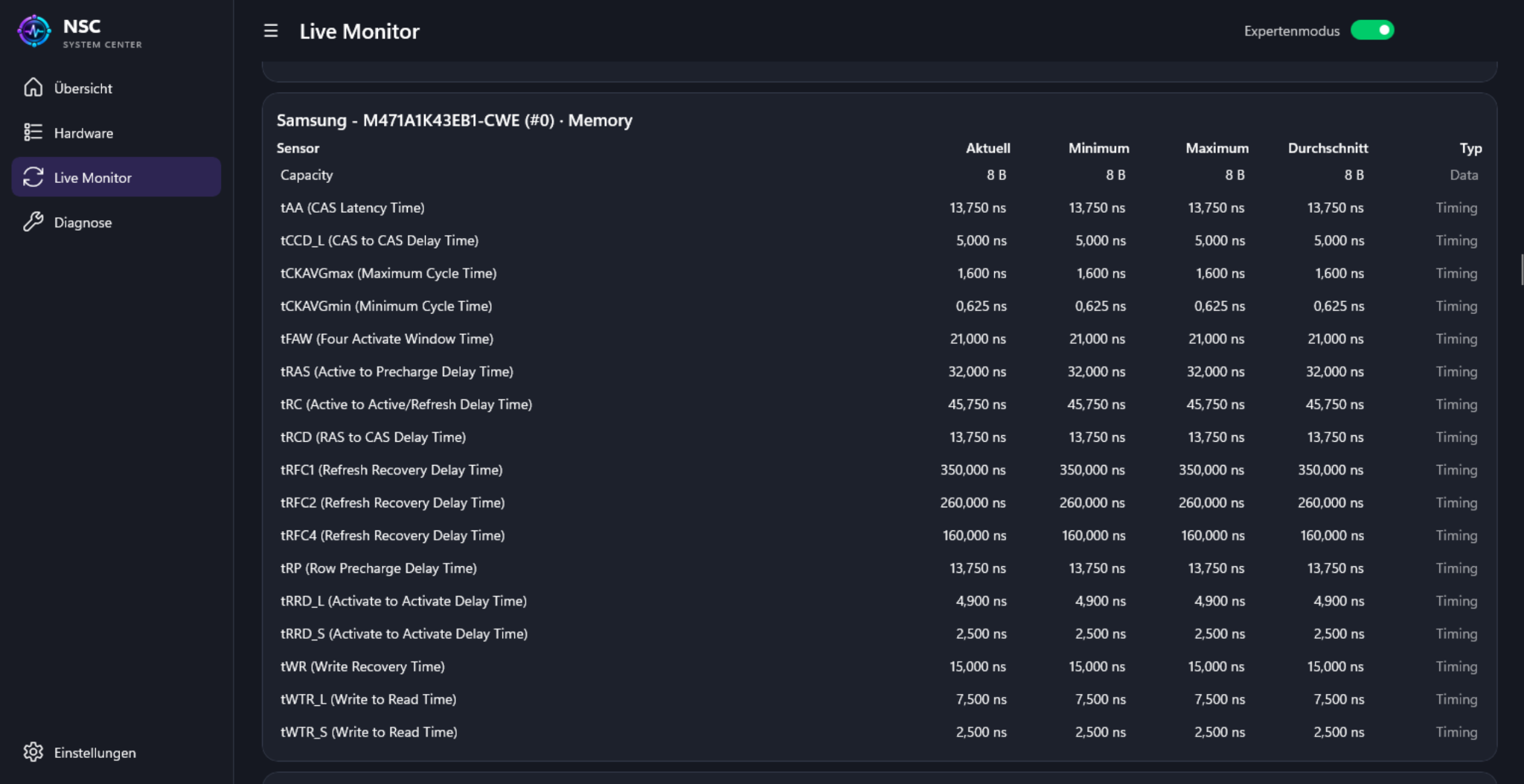Click the vertical scrollbar at the right edge
This screenshot has height=784, width=1524.
click(1522, 269)
